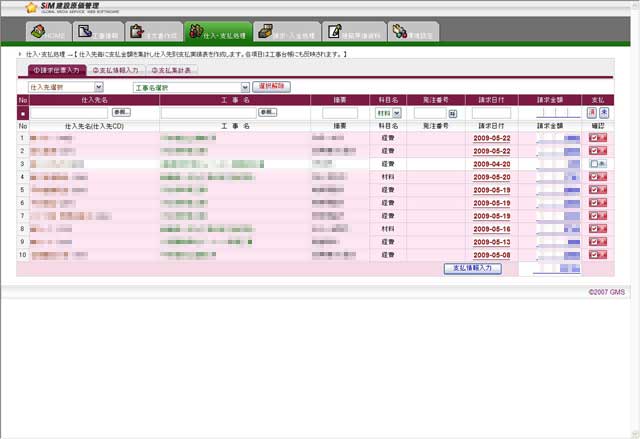Click the red delete icon in row 10
The width and height of the screenshot is (640, 439).
604,255
